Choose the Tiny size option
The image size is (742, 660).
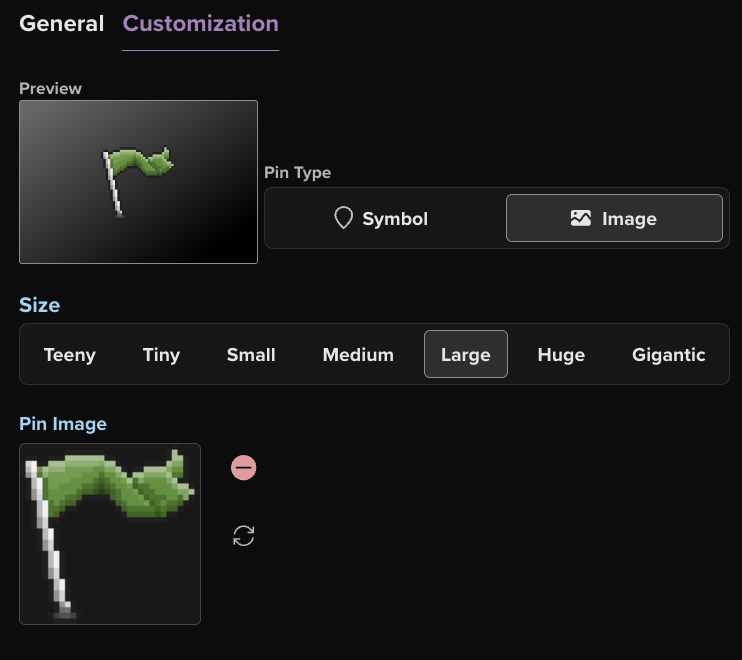click(161, 355)
